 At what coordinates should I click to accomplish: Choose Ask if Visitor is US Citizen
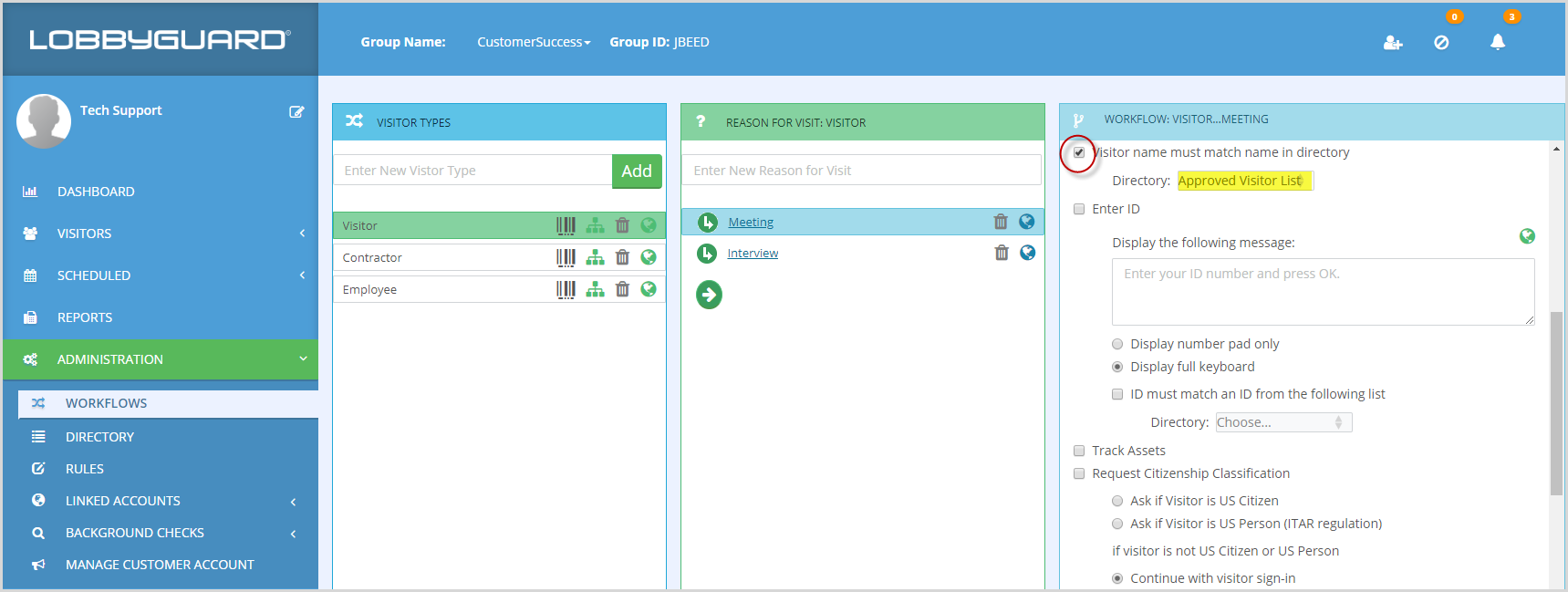1117,501
